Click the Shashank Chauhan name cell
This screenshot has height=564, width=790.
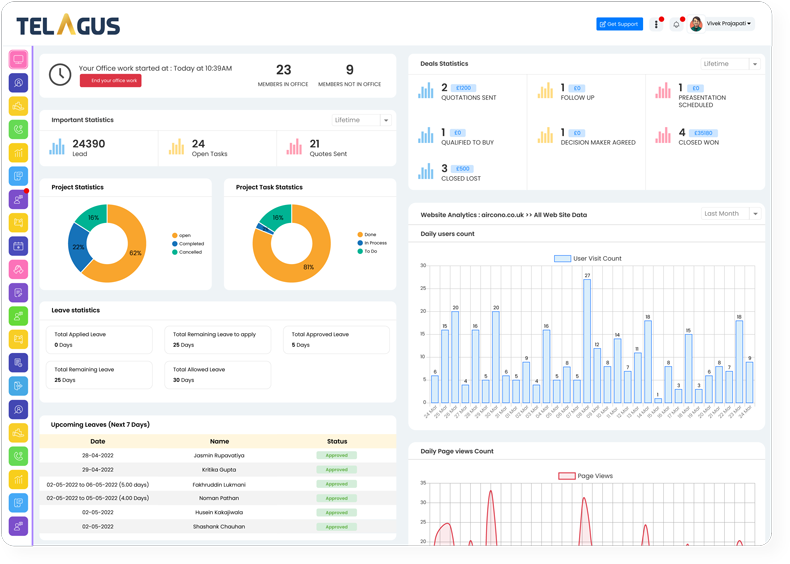pyautogui.click(x=219, y=527)
